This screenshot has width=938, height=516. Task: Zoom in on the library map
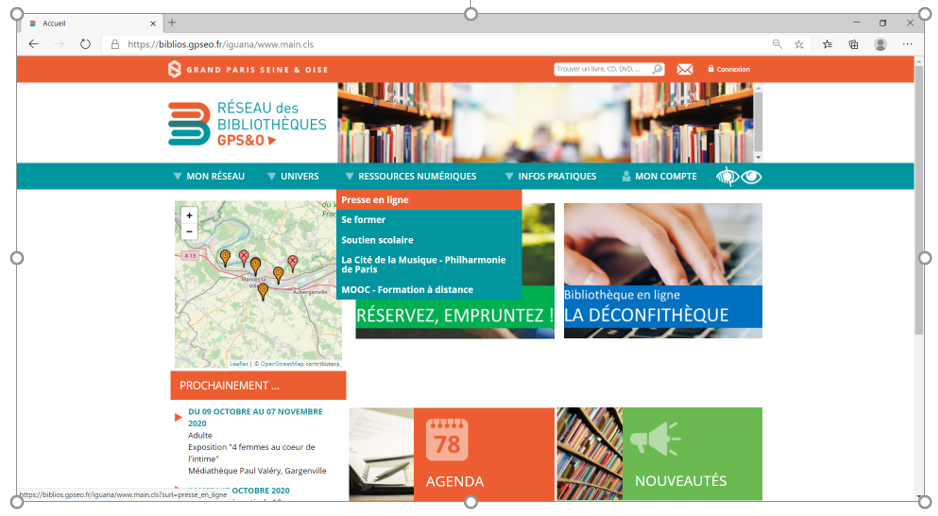click(189, 215)
